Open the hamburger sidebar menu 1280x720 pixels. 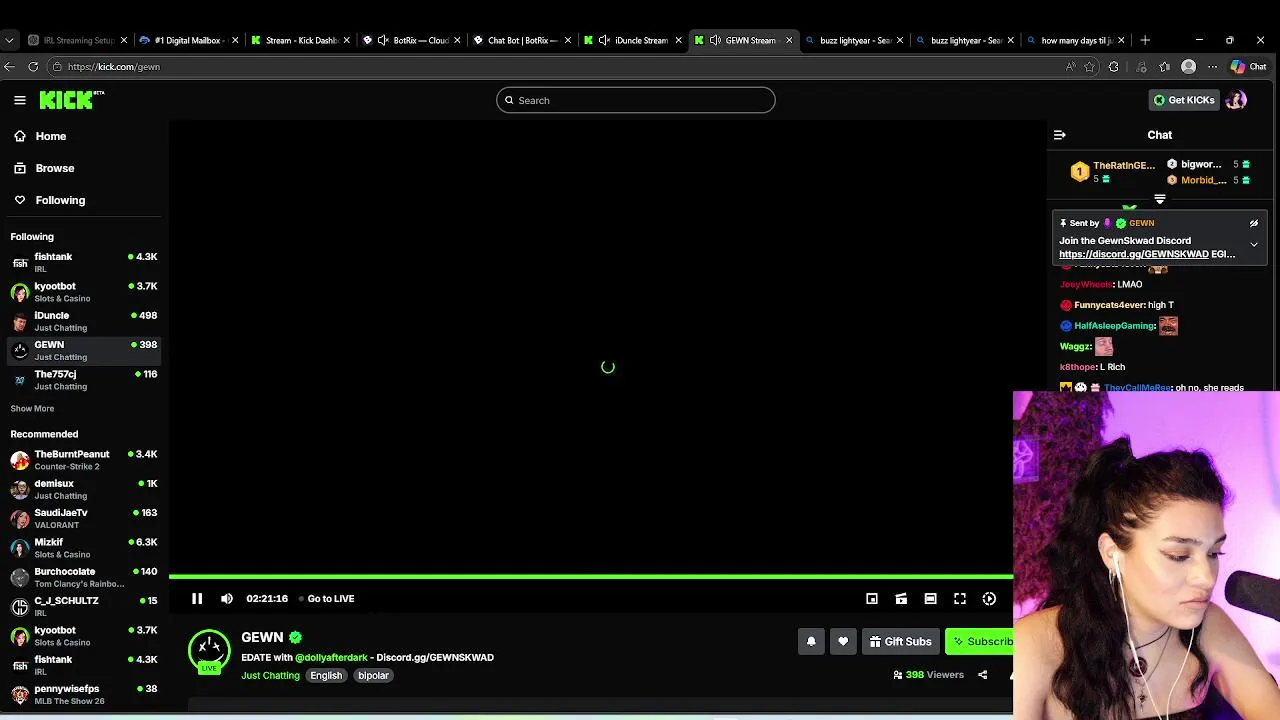[20, 100]
